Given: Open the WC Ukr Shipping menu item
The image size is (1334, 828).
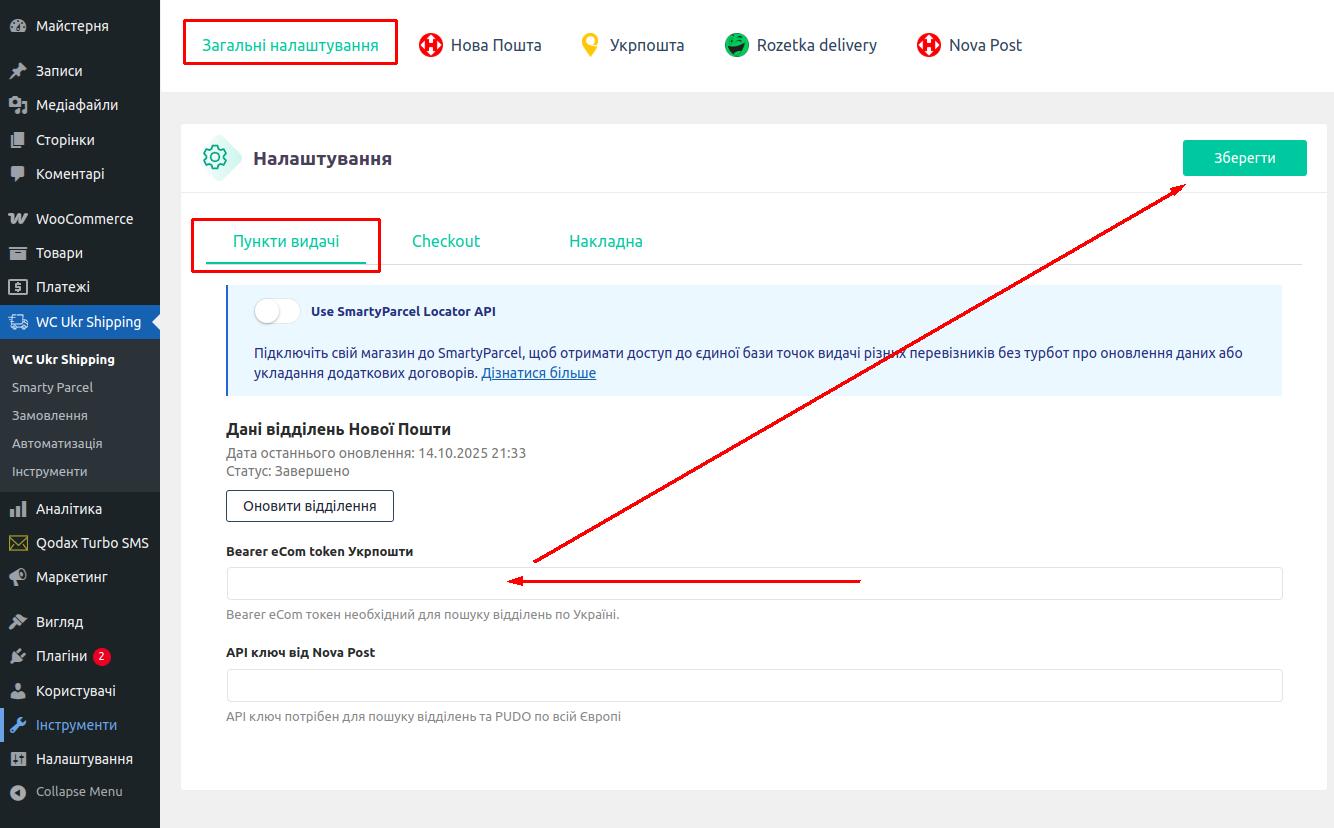Looking at the screenshot, I should coord(88,322).
